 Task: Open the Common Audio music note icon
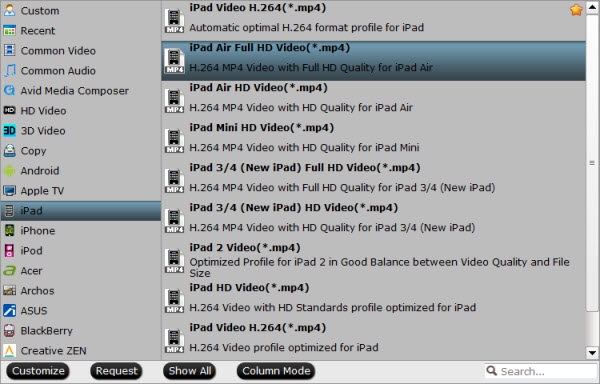pyautogui.click(x=9, y=71)
